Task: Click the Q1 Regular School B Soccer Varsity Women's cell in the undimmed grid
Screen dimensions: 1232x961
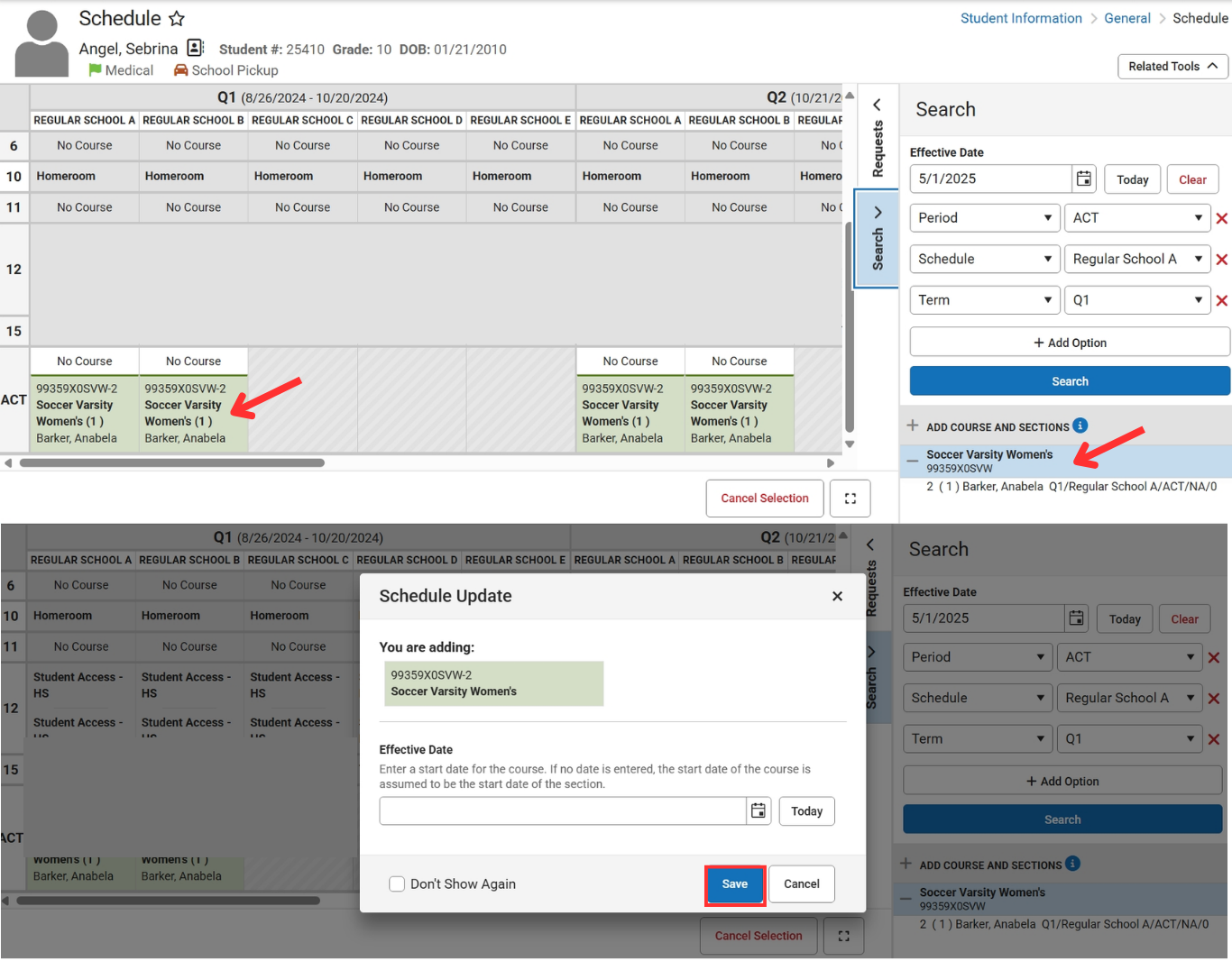Action: pos(193,414)
